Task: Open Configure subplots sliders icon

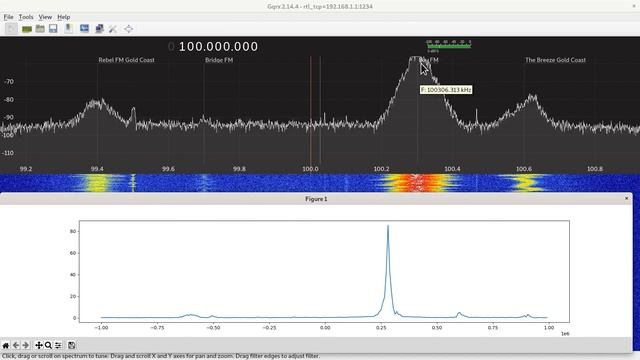Action: [58, 345]
